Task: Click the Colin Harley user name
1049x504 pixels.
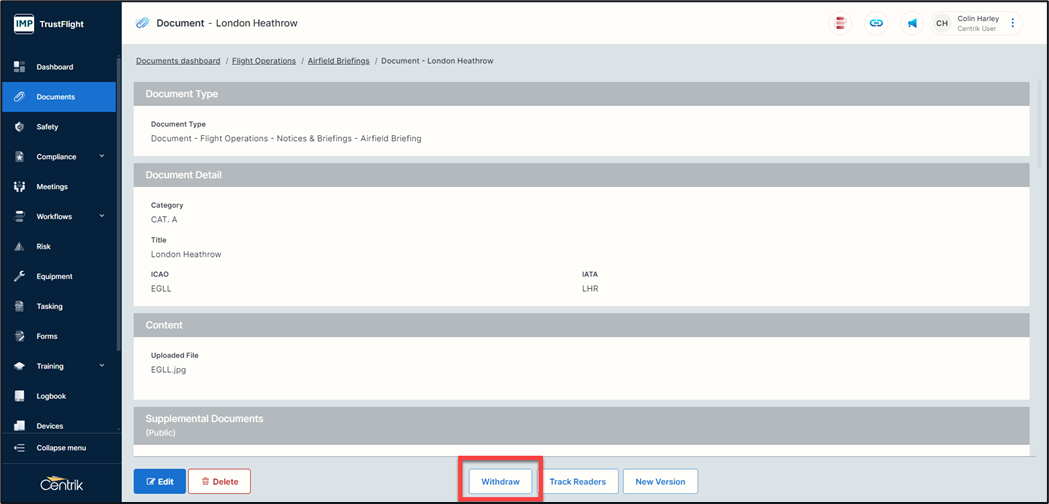Action: [x=978, y=19]
